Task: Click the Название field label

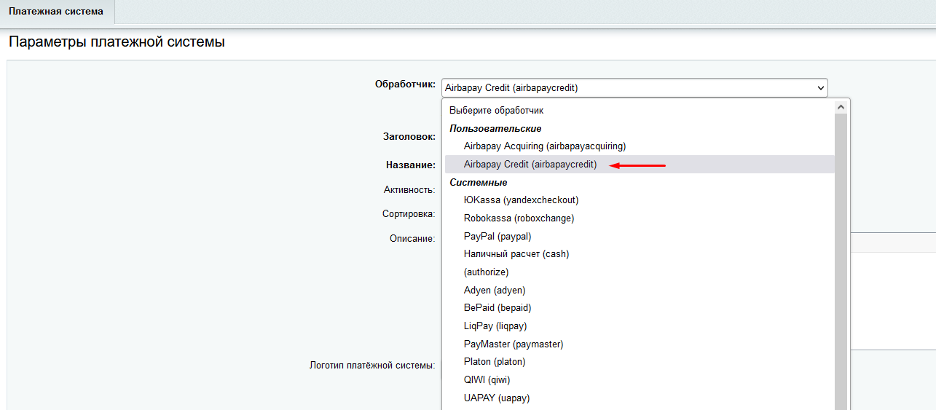Action: 409,165
